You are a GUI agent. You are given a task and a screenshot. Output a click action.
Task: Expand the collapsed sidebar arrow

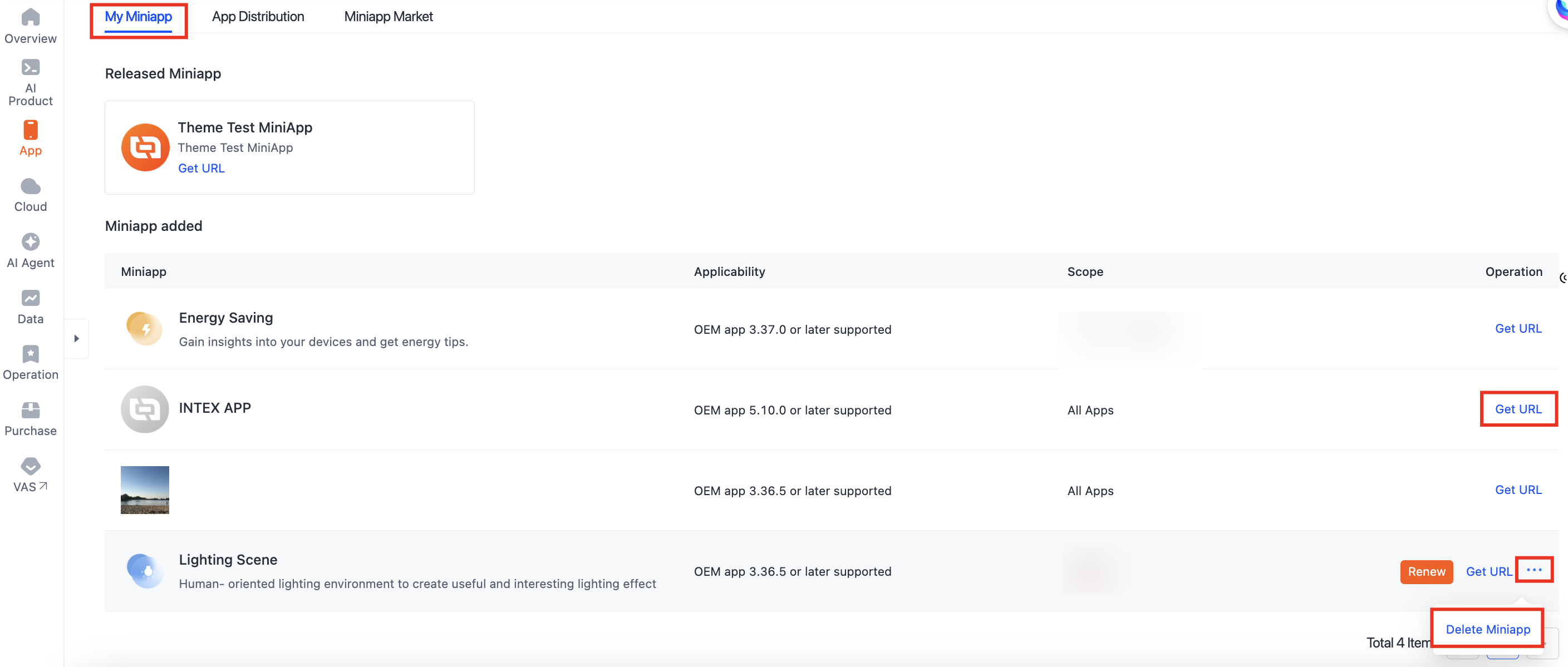(x=77, y=338)
